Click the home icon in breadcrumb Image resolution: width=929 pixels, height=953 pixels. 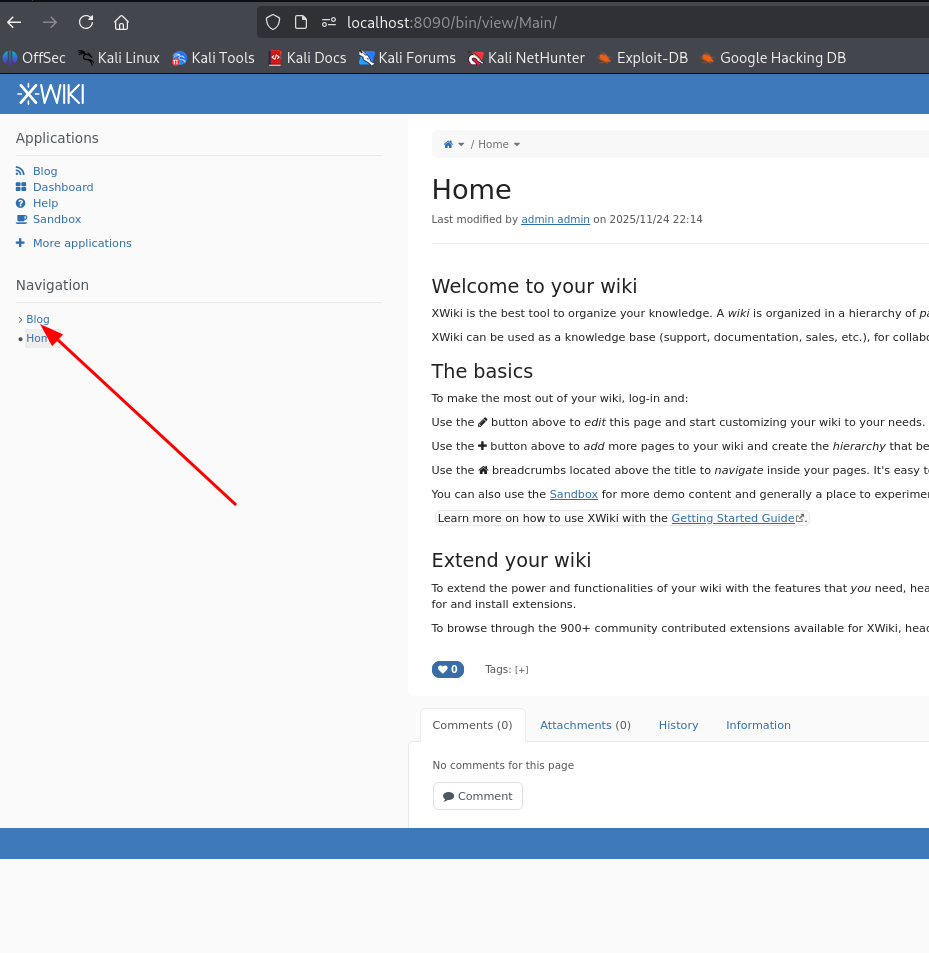(448, 144)
